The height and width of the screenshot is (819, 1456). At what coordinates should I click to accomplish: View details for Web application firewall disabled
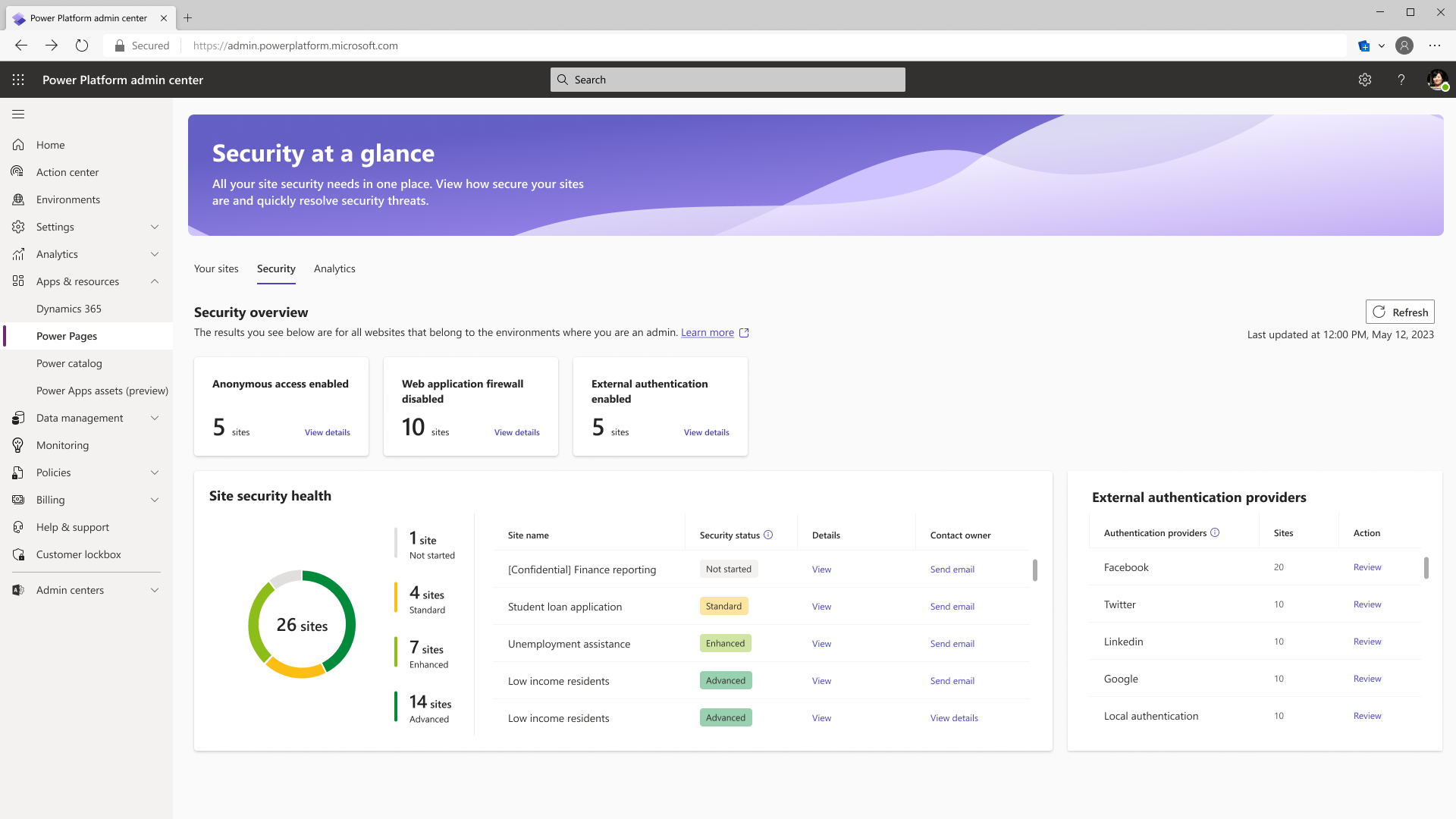click(516, 432)
